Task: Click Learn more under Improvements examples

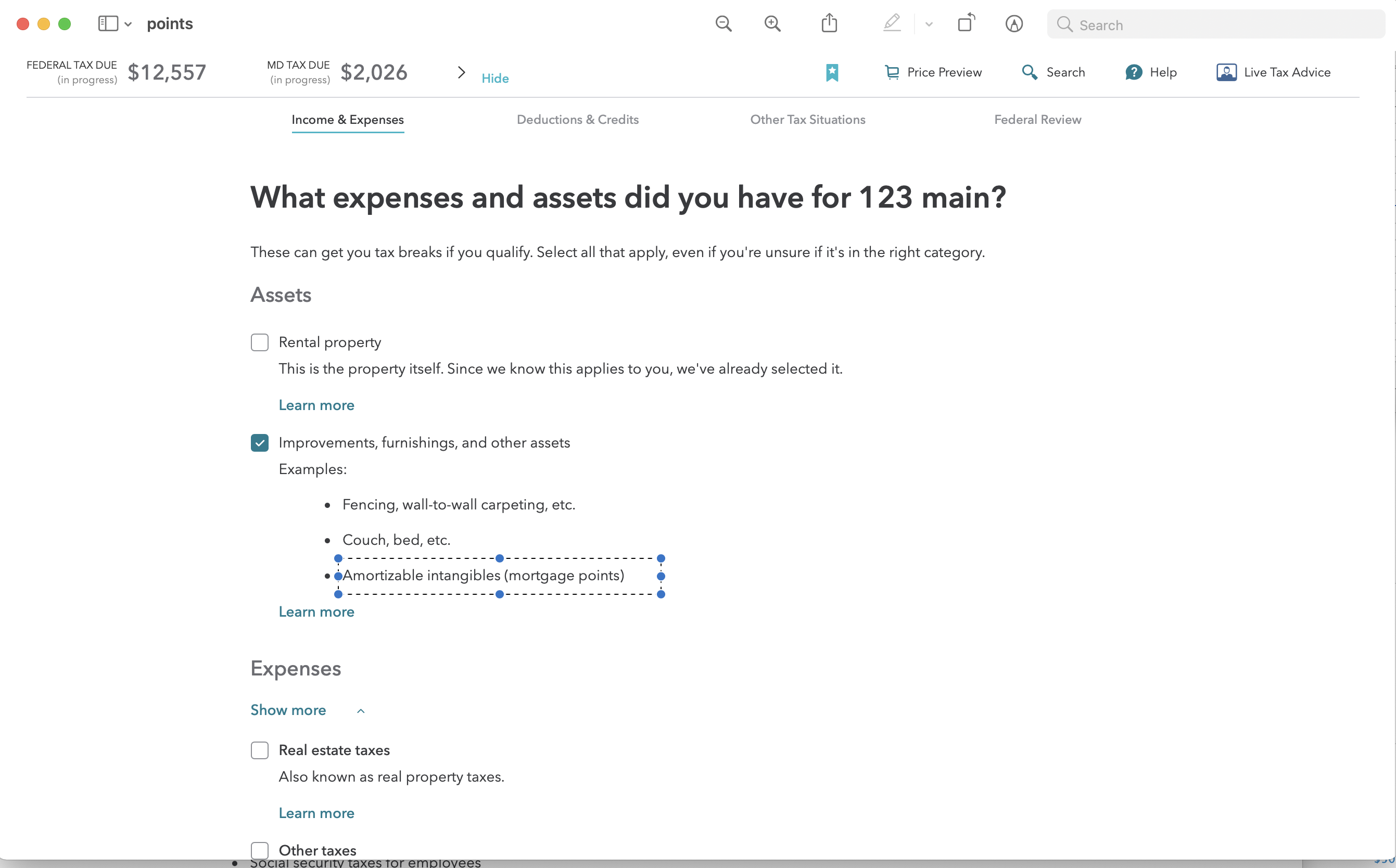Action: click(316, 612)
